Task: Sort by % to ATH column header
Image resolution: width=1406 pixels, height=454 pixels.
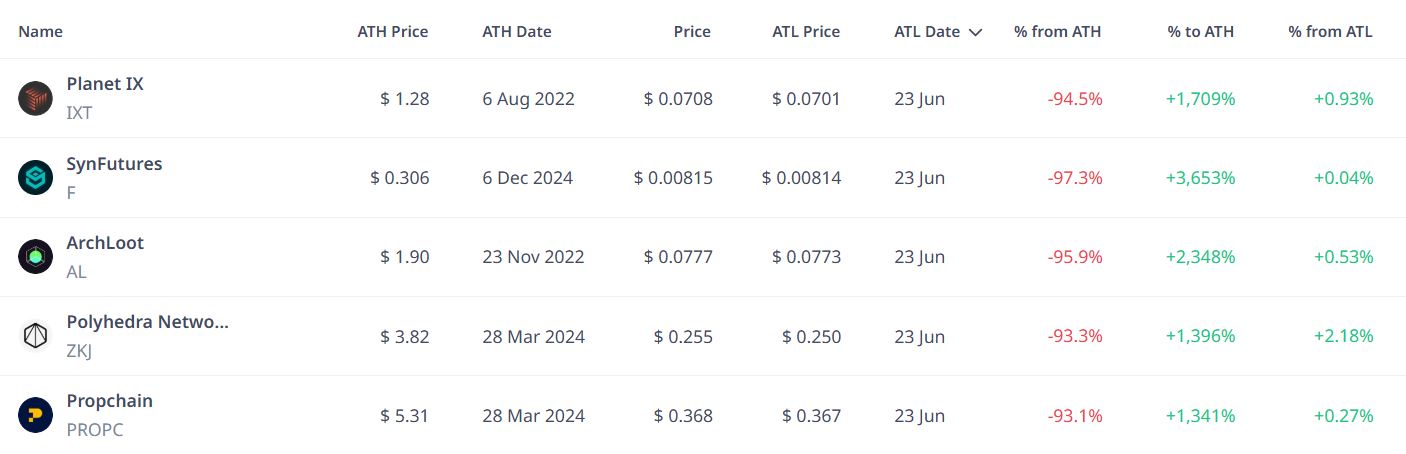Action: pyautogui.click(x=1200, y=31)
